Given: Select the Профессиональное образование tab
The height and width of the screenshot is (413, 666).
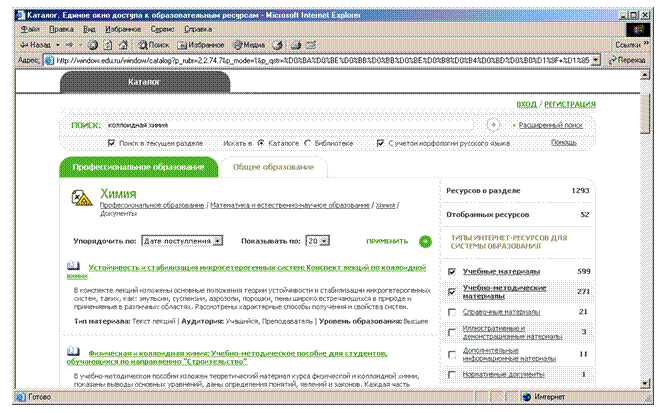Looking at the screenshot, I should click(138, 167).
